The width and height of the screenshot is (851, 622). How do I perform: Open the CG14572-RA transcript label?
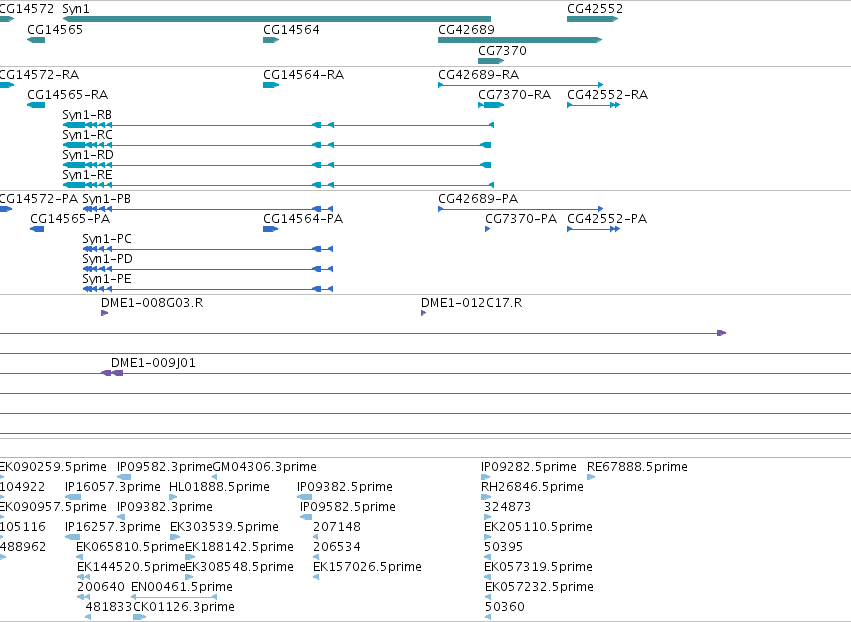point(39,74)
